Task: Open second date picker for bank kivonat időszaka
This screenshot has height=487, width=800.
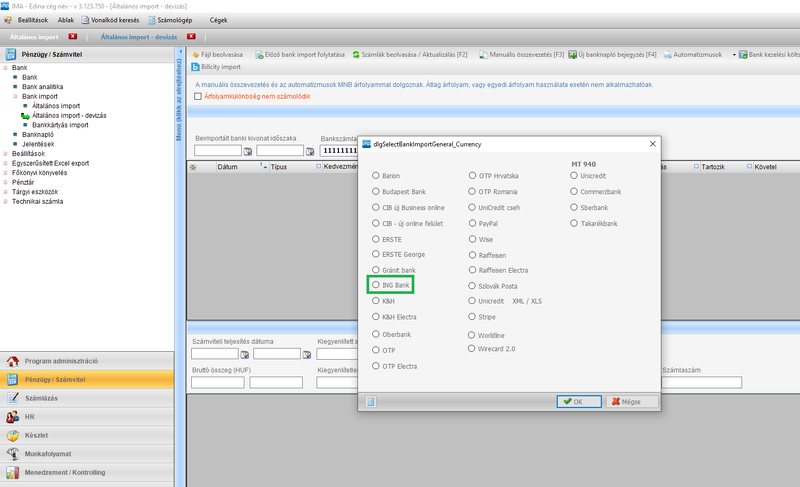Action: [310, 151]
